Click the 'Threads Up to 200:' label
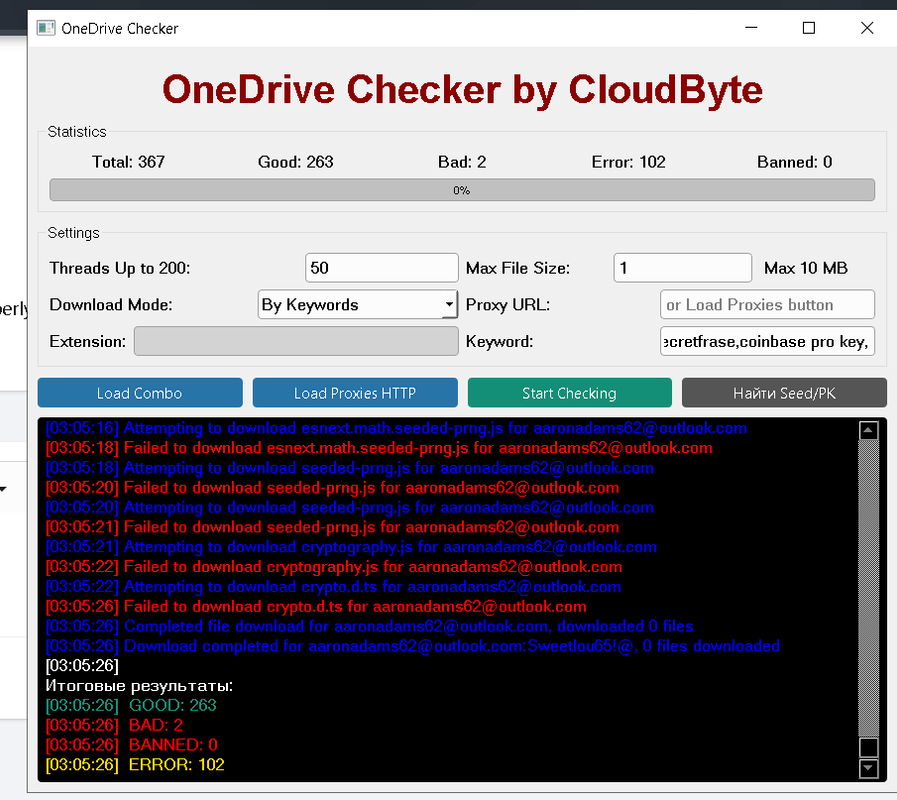Screen dimensions: 897x800 click(120, 268)
